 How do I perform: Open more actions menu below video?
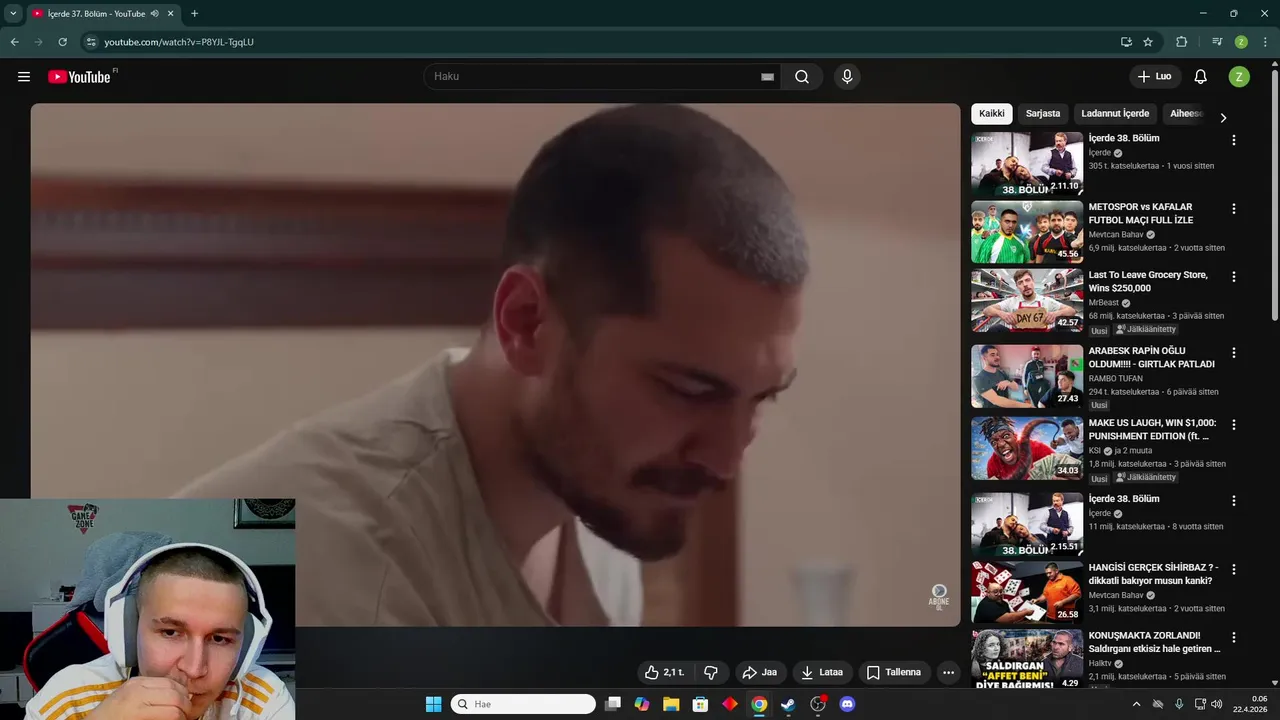(x=949, y=672)
